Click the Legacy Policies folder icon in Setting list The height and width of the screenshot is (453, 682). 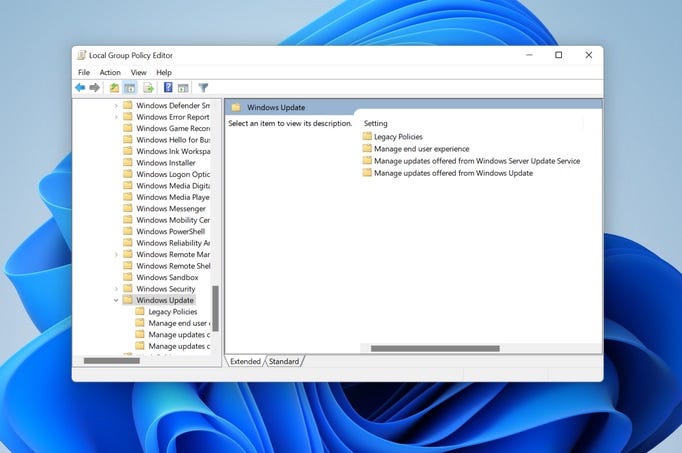[367, 136]
